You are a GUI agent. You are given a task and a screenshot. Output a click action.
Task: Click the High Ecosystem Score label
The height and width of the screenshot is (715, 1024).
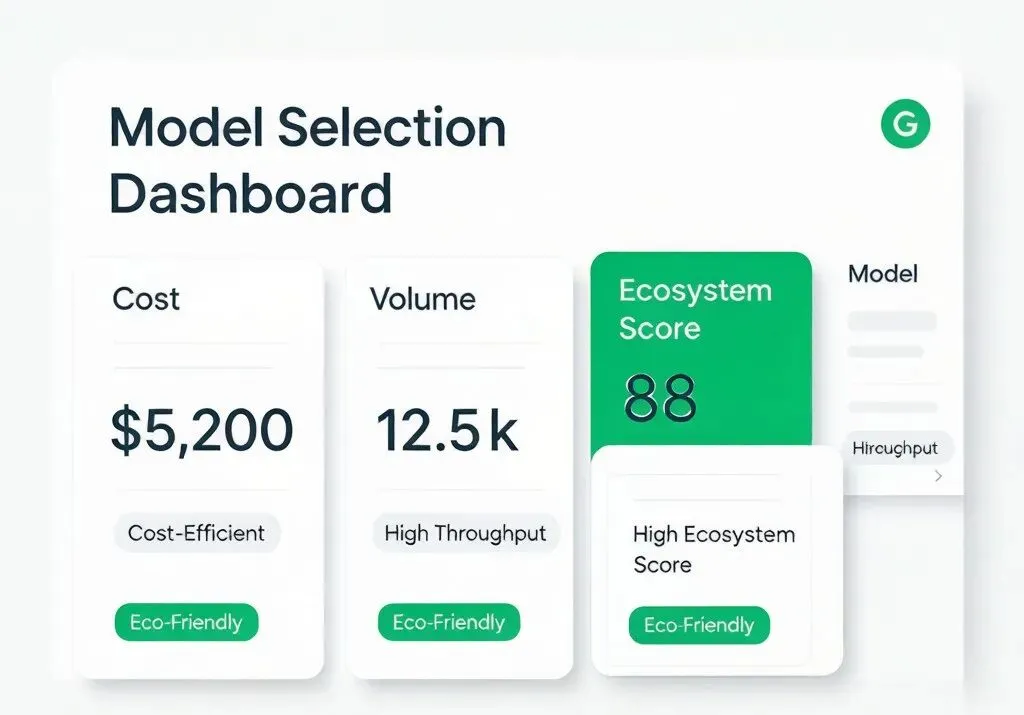(714, 549)
